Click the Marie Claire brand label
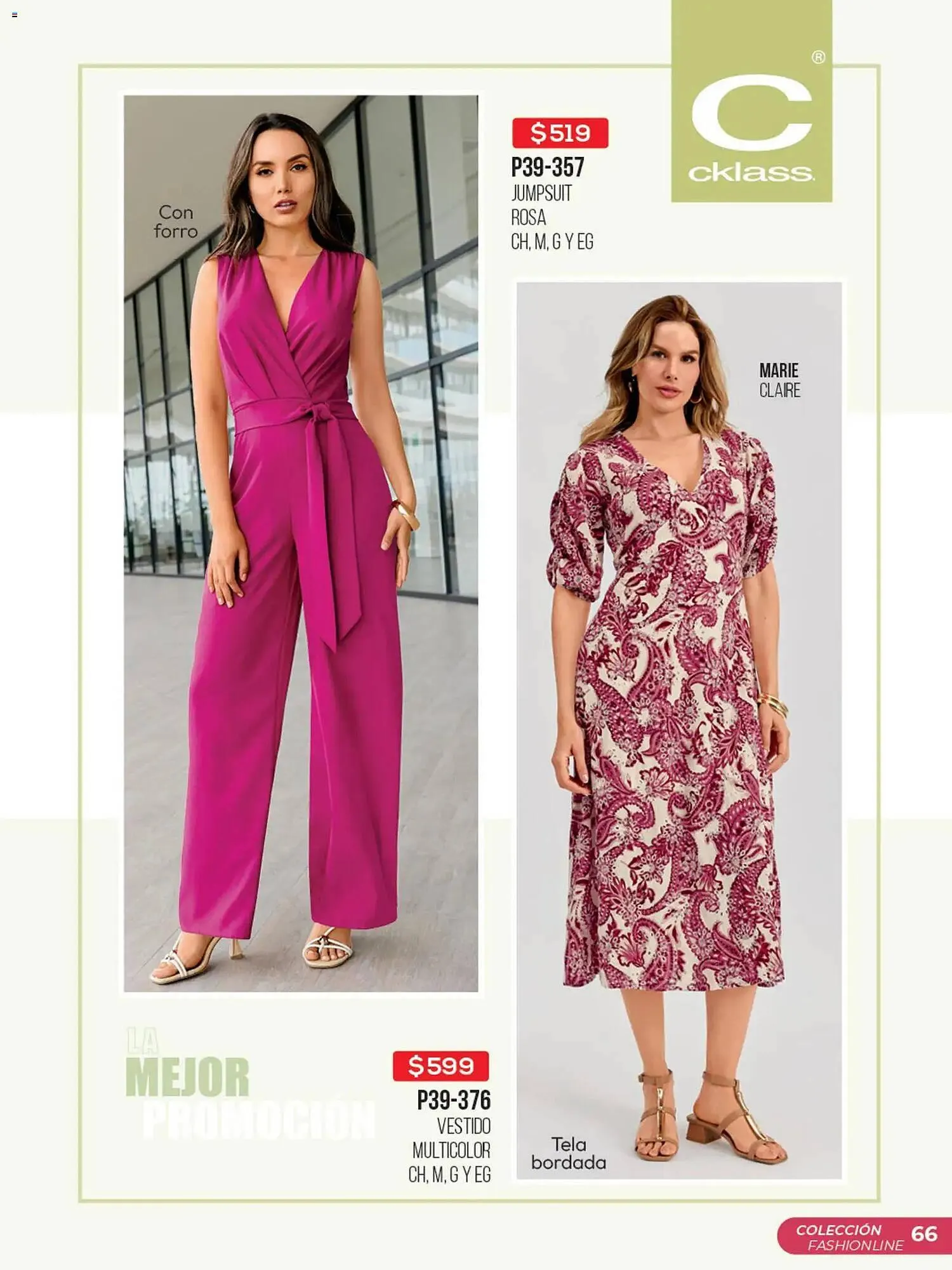 click(780, 380)
